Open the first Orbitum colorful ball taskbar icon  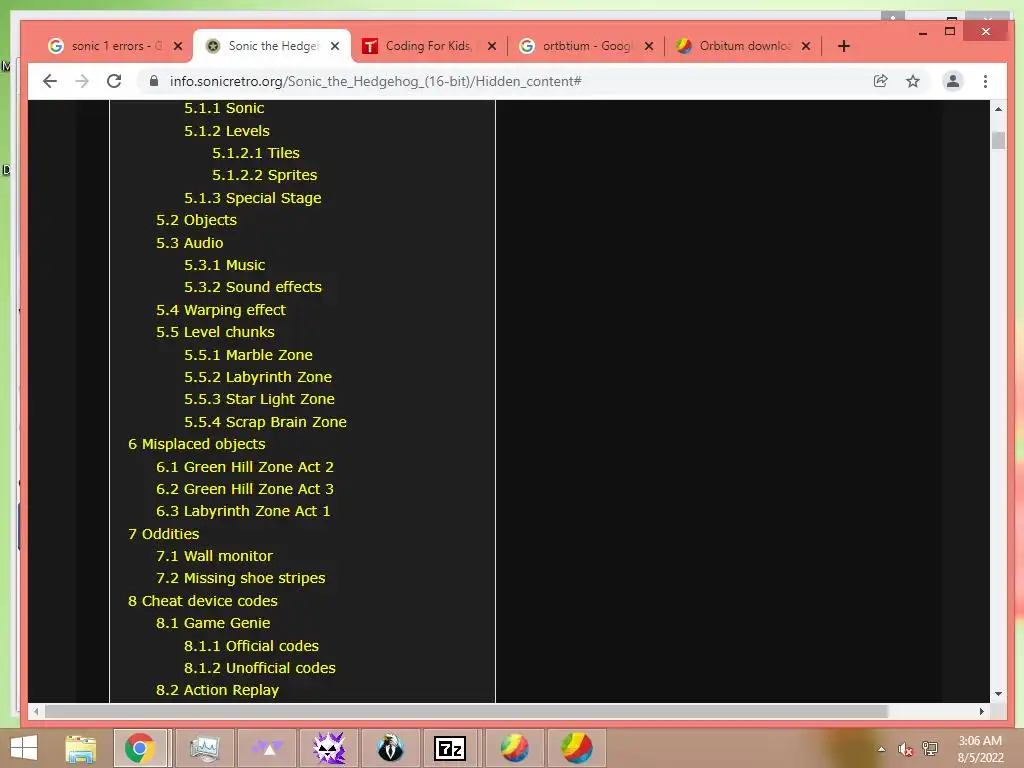pyautogui.click(x=515, y=748)
